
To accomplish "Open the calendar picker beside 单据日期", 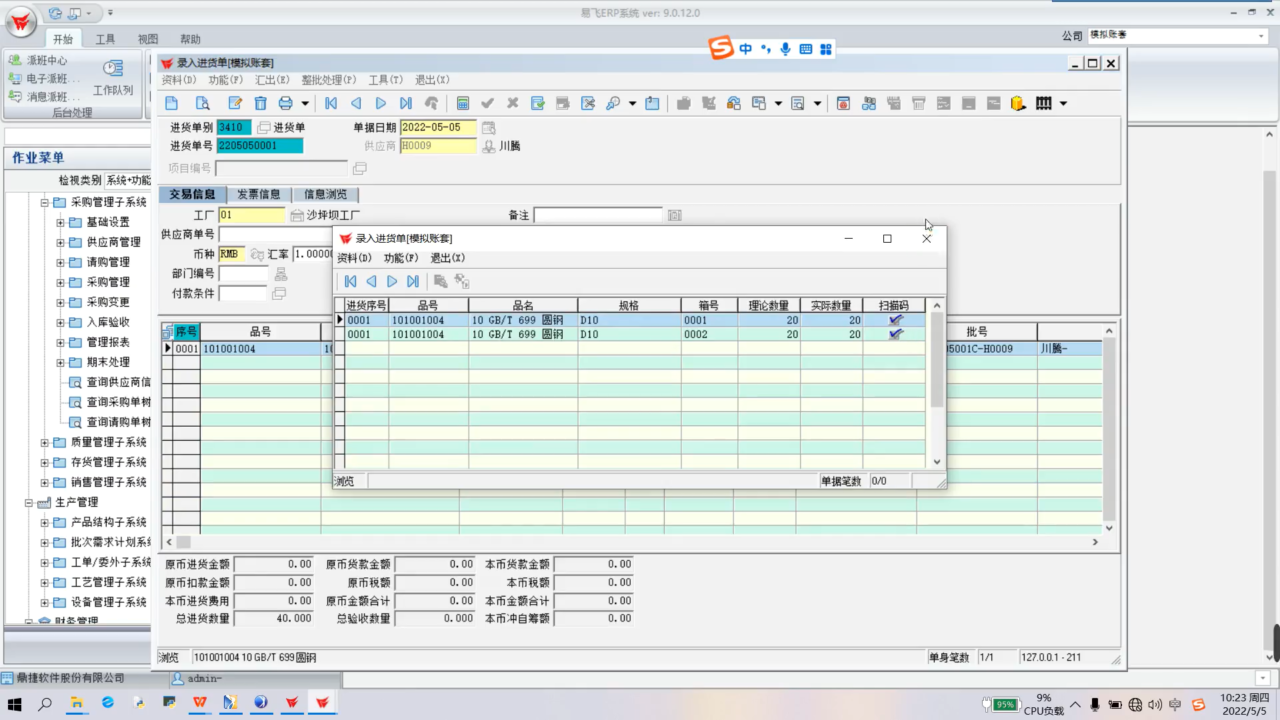I will coord(488,127).
